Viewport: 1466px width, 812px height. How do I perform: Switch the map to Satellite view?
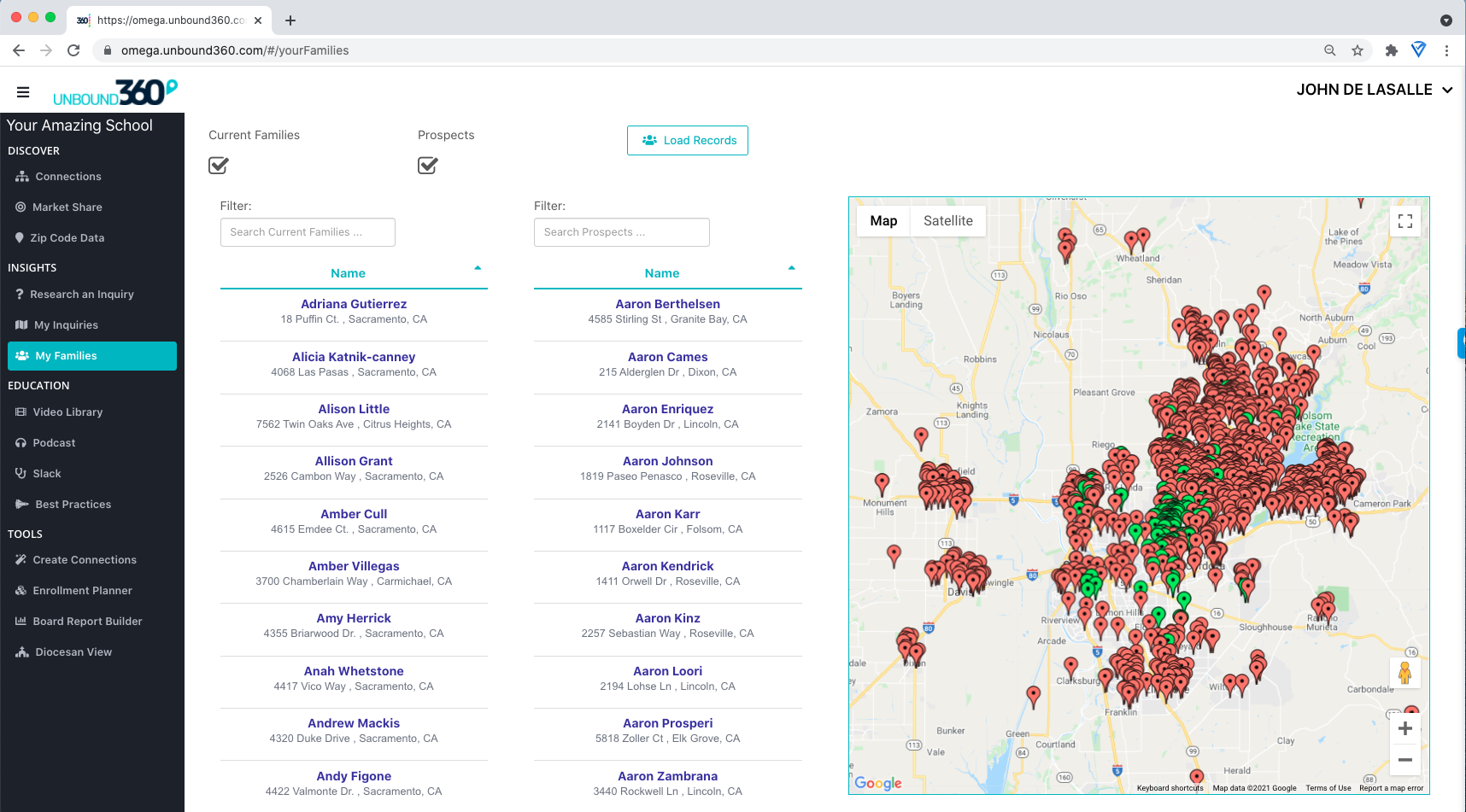948,221
